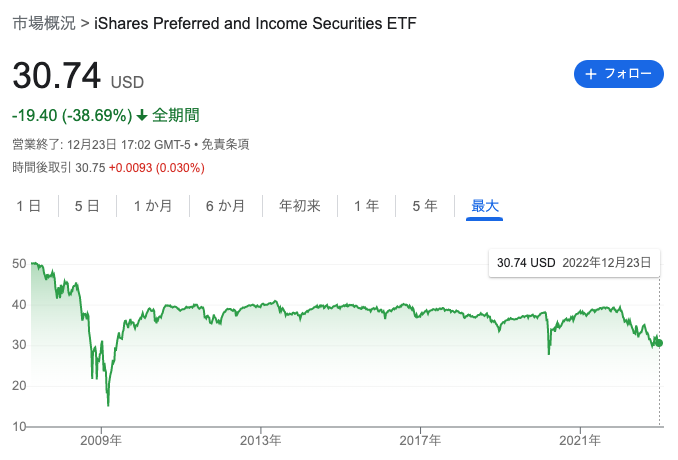Click the 2013年 marker on chart axis
Screen dimensions: 678x460
coord(261,441)
